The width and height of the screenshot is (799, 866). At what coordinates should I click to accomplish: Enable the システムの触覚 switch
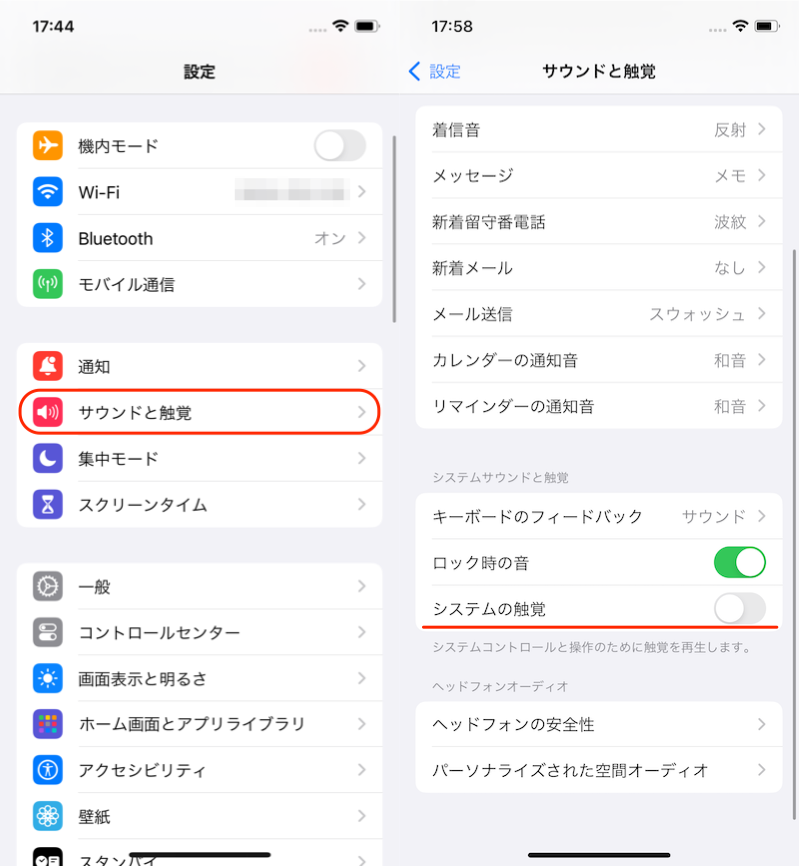coord(739,608)
